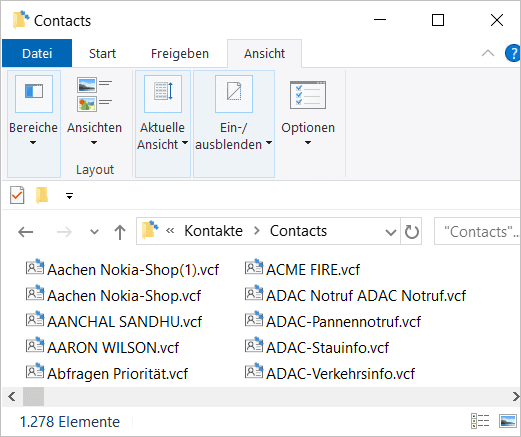Click icon of Aachen Nokia-Shop(1).vcf
This screenshot has height=437, width=521.
(35, 267)
